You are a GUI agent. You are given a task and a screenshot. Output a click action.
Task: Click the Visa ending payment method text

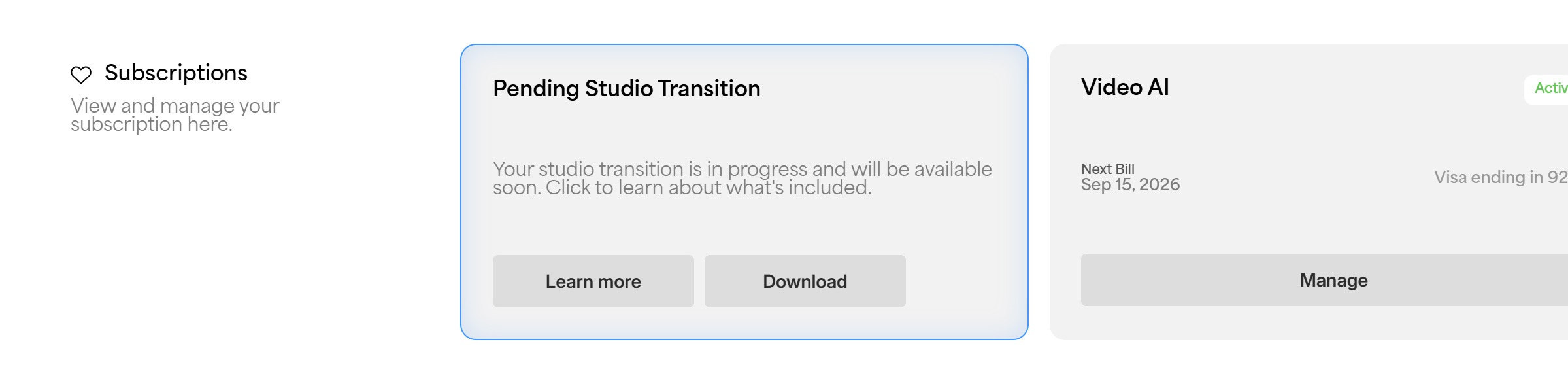pyautogui.click(x=1499, y=177)
